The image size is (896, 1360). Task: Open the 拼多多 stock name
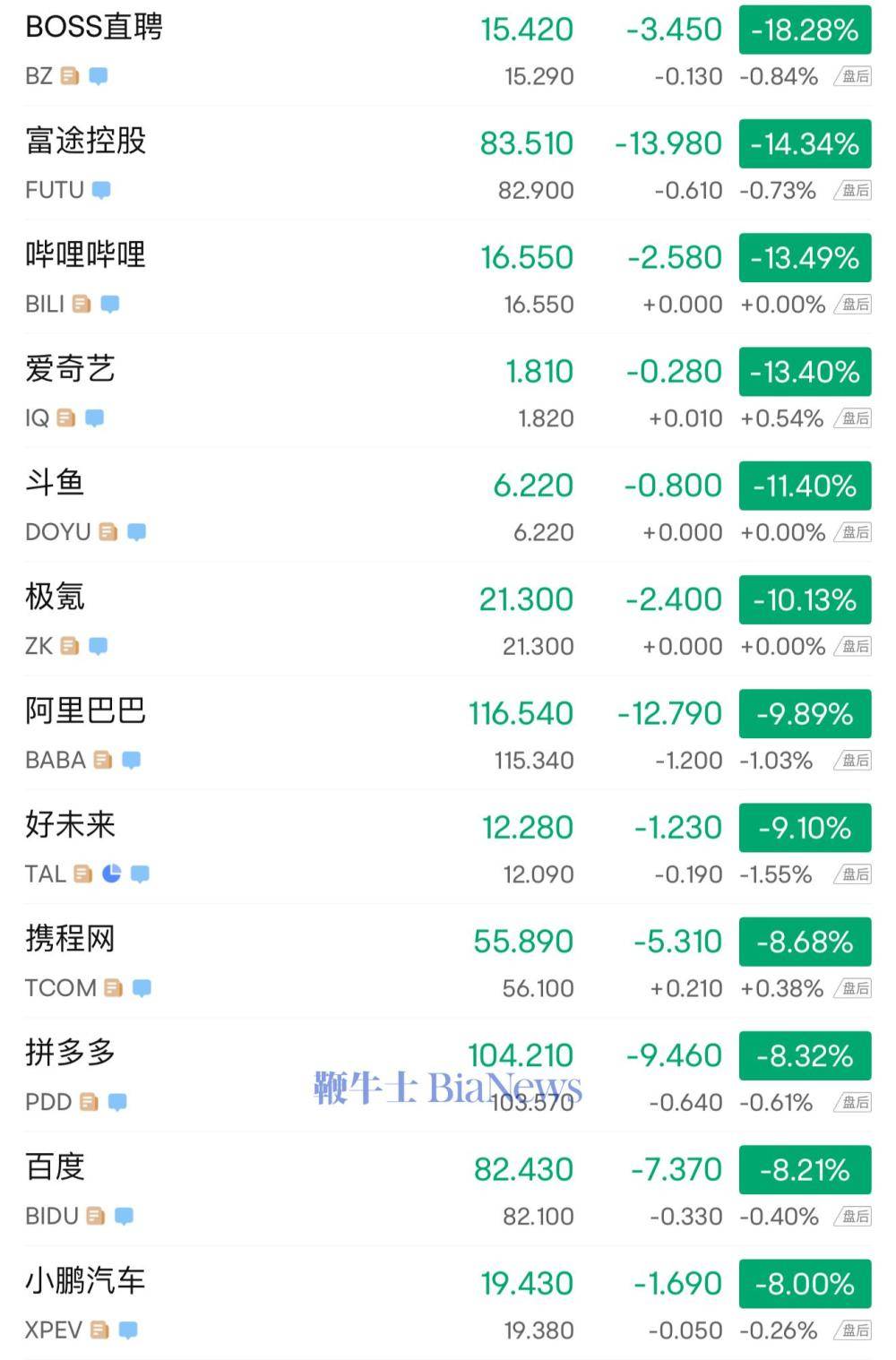pyautogui.click(x=71, y=1053)
